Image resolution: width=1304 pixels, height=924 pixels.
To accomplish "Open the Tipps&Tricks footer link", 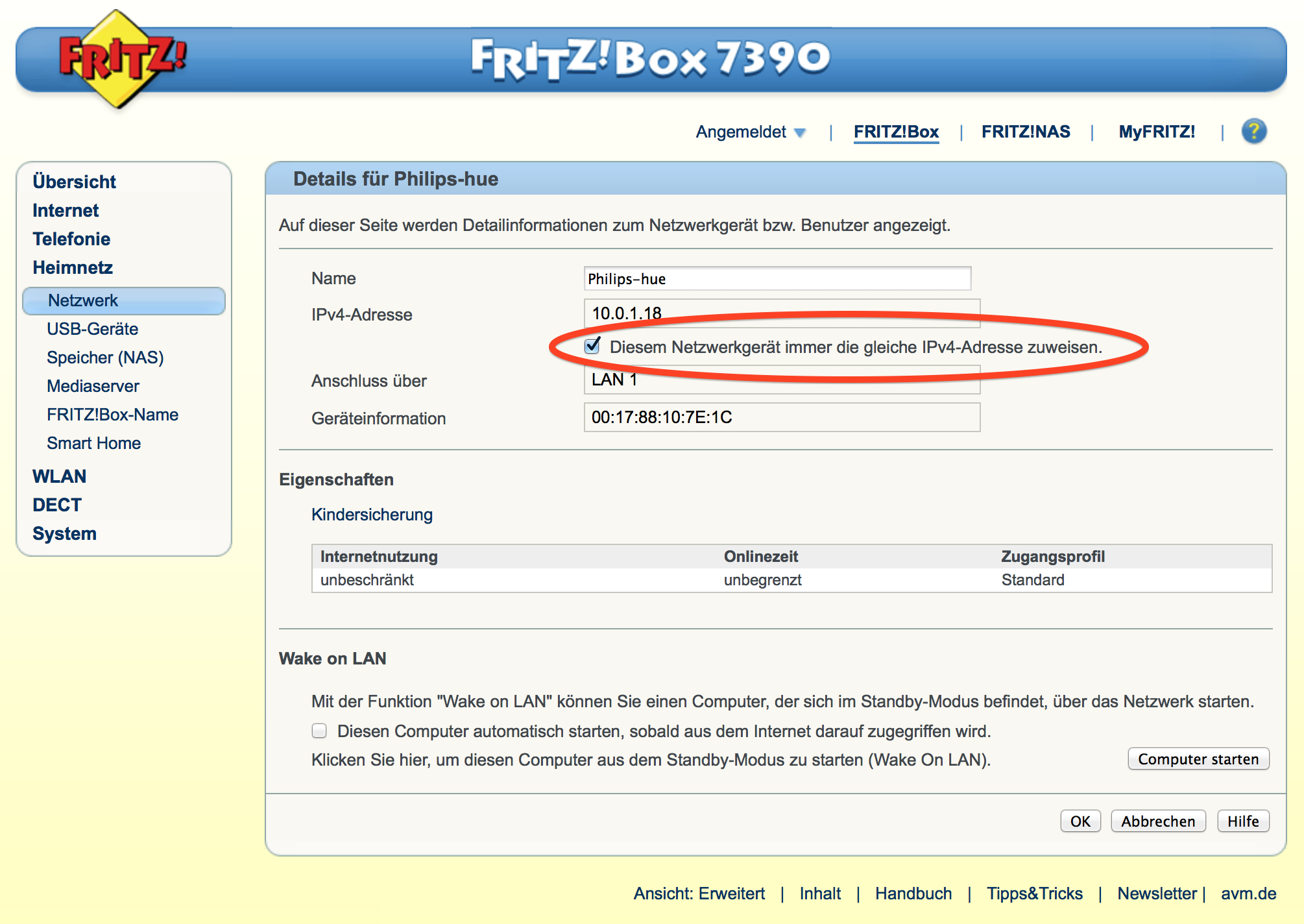I will click(1035, 894).
